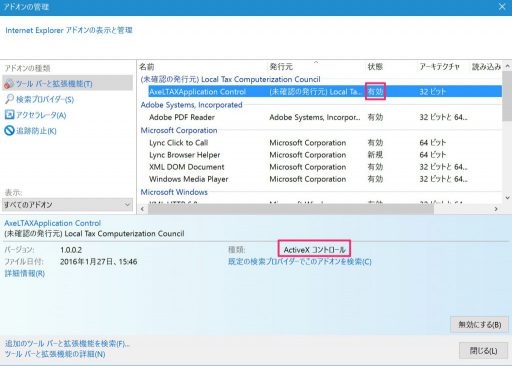
Task: Close the アドオンの管理 window
Action: (502, 7)
